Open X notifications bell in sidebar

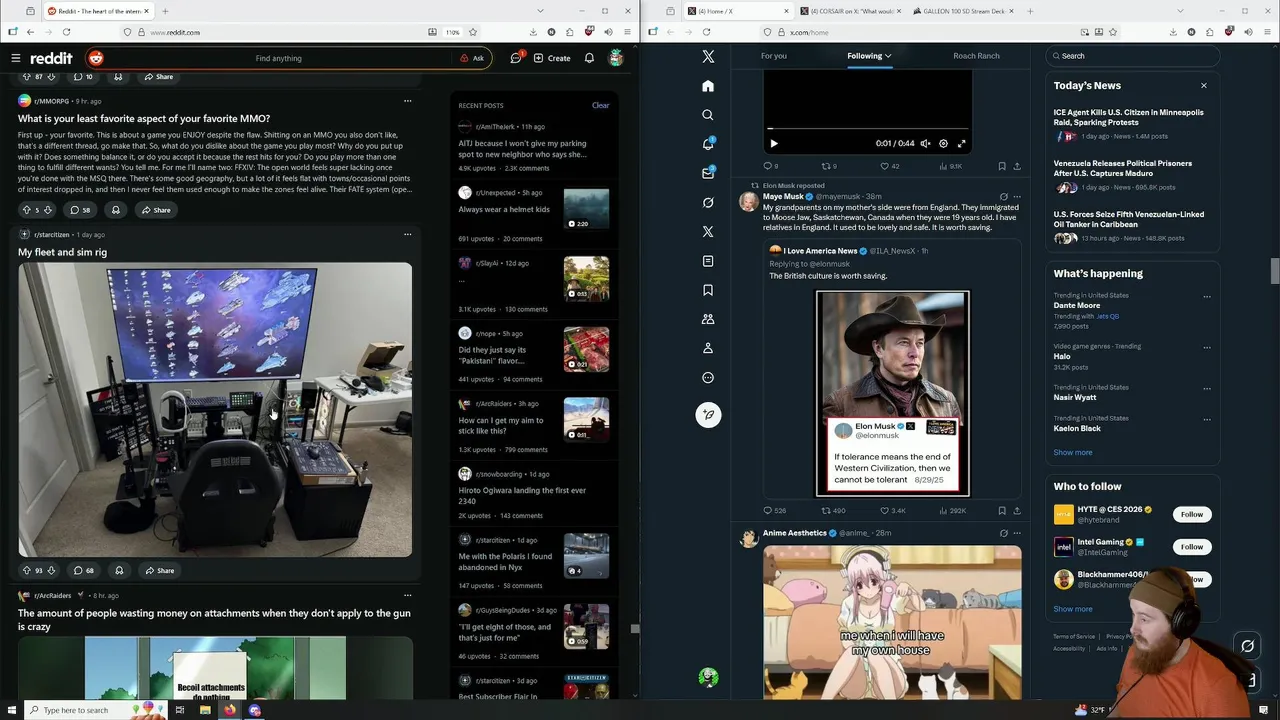click(x=708, y=144)
